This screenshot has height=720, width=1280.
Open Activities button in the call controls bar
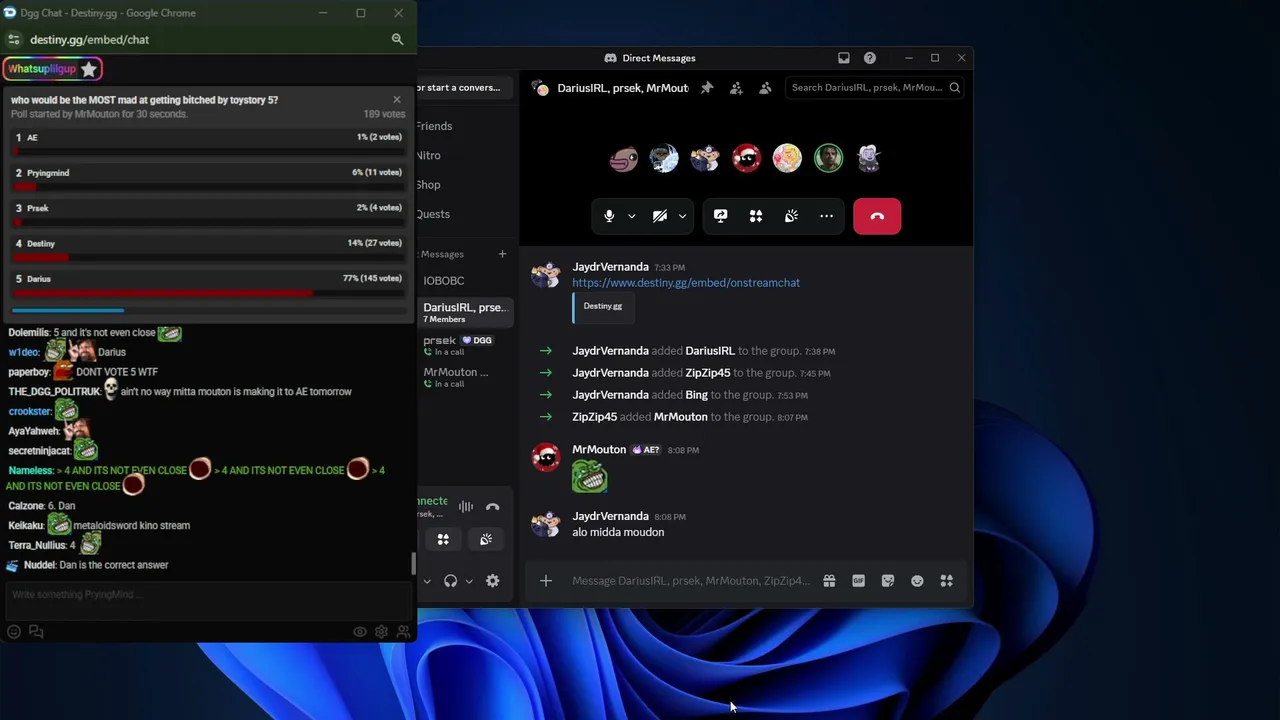click(756, 216)
